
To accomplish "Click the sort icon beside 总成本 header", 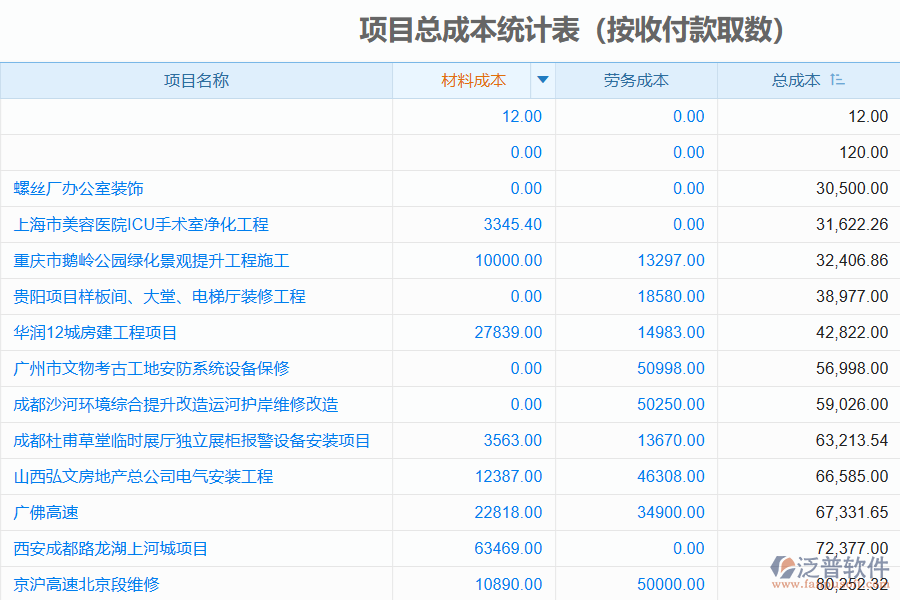I will (838, 81).
